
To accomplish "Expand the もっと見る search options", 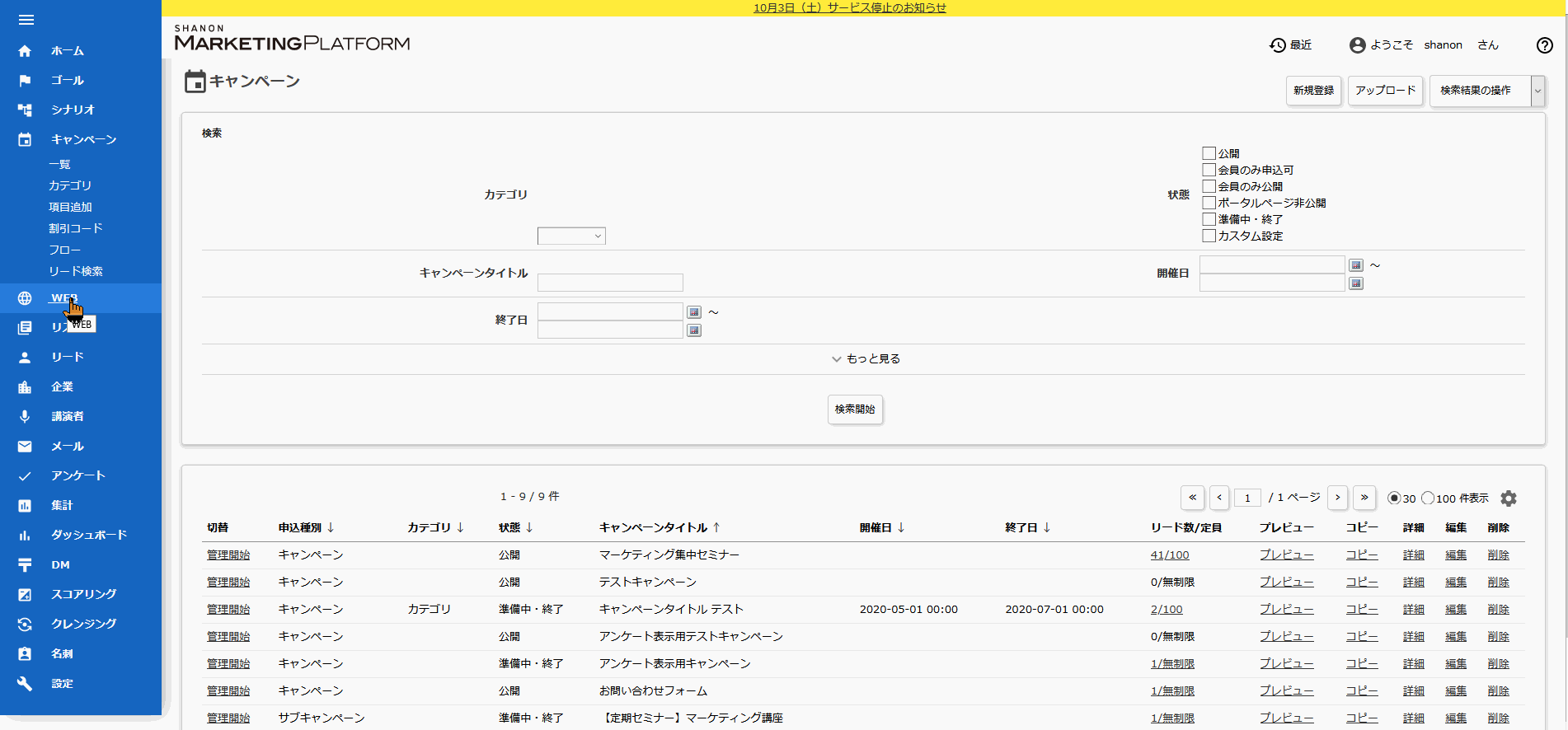I will pyautogui.click(x=866, y=359).
